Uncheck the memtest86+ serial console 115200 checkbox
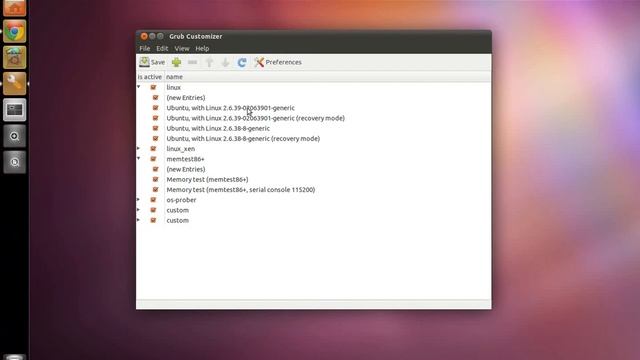Image resolution: width=640 pixels, height=360 pixels. tap(156, 189)
